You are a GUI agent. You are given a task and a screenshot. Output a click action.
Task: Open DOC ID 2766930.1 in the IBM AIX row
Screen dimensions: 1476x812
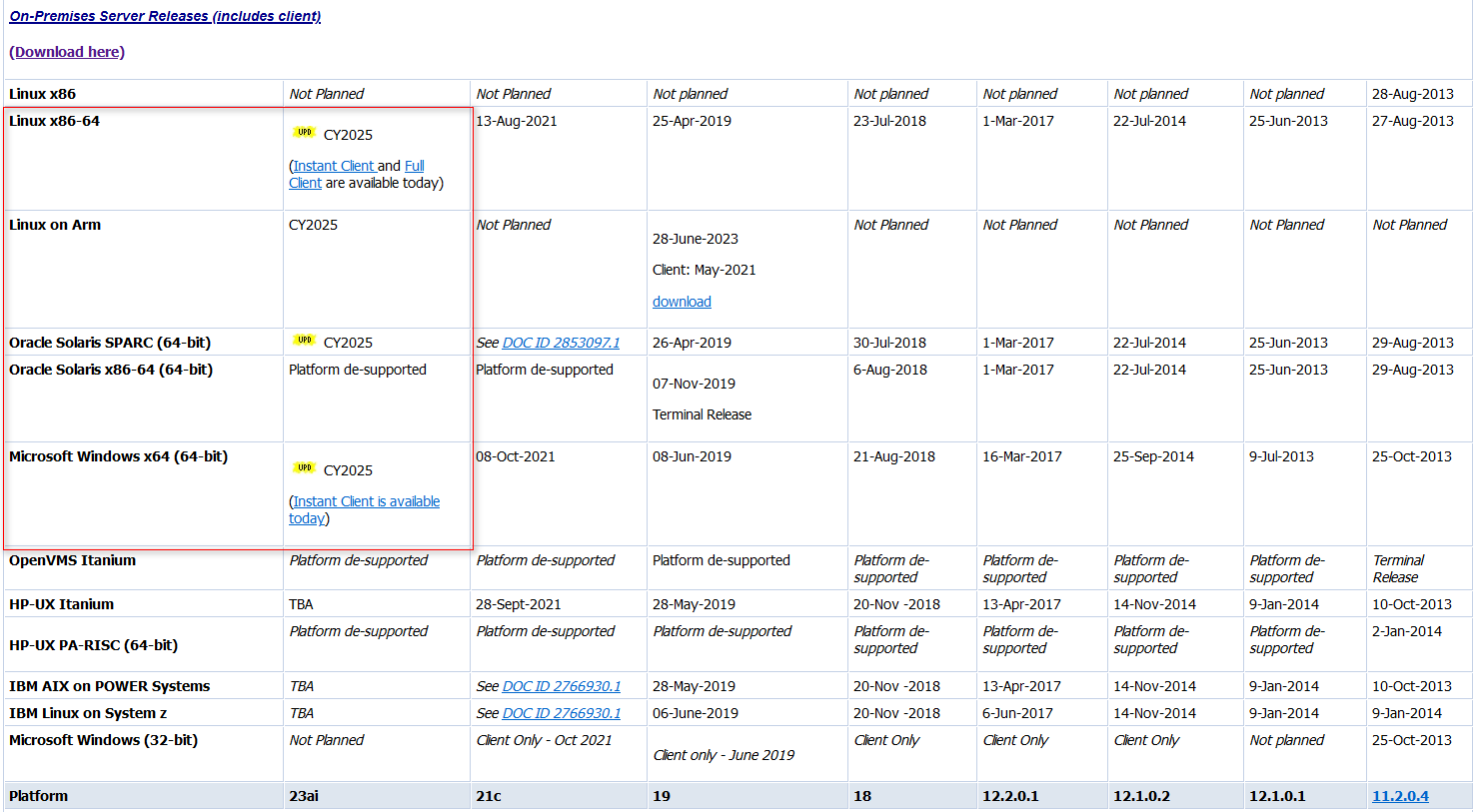(x=561, y=686)
